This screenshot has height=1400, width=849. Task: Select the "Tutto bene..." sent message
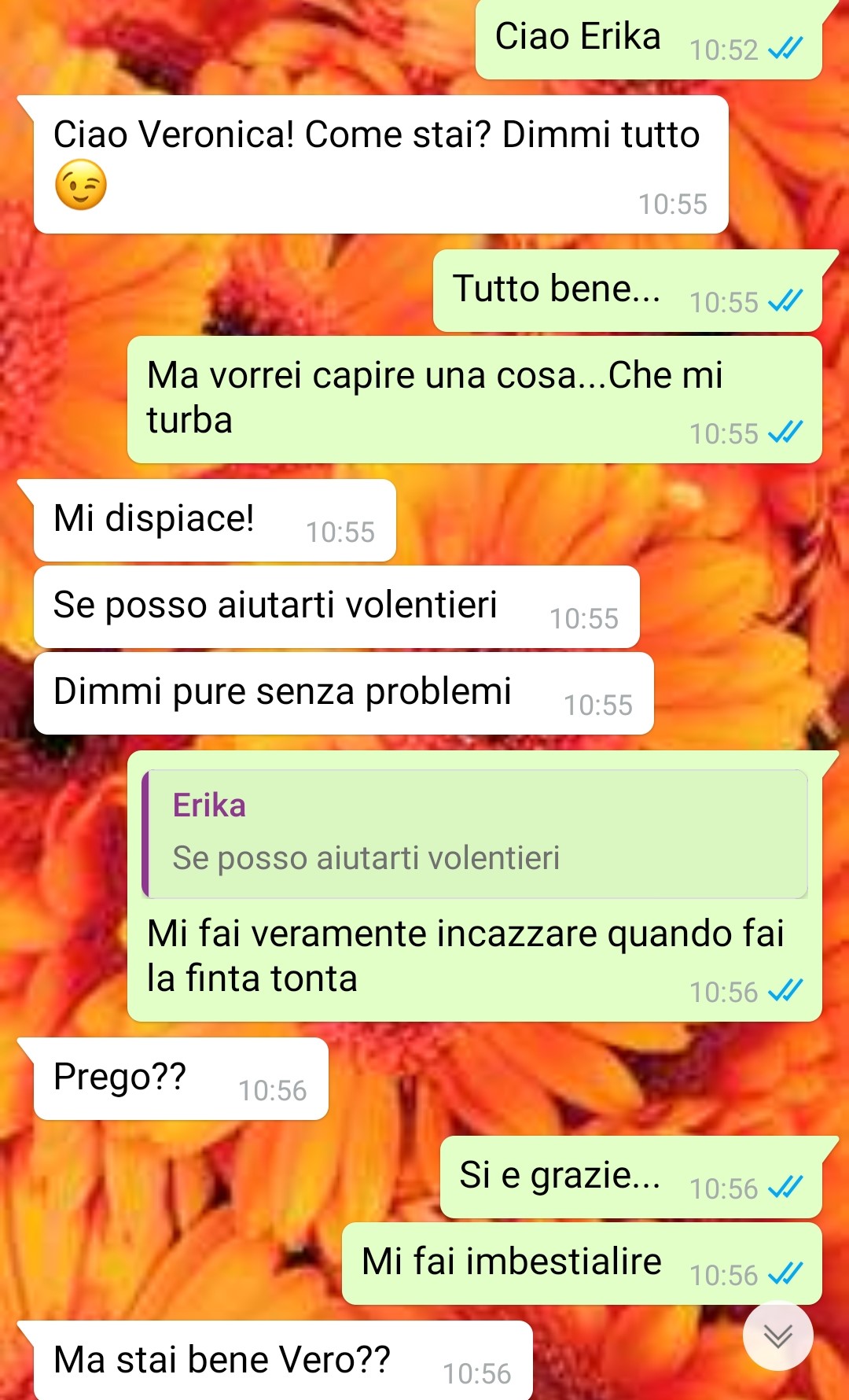tap(627, 290)
